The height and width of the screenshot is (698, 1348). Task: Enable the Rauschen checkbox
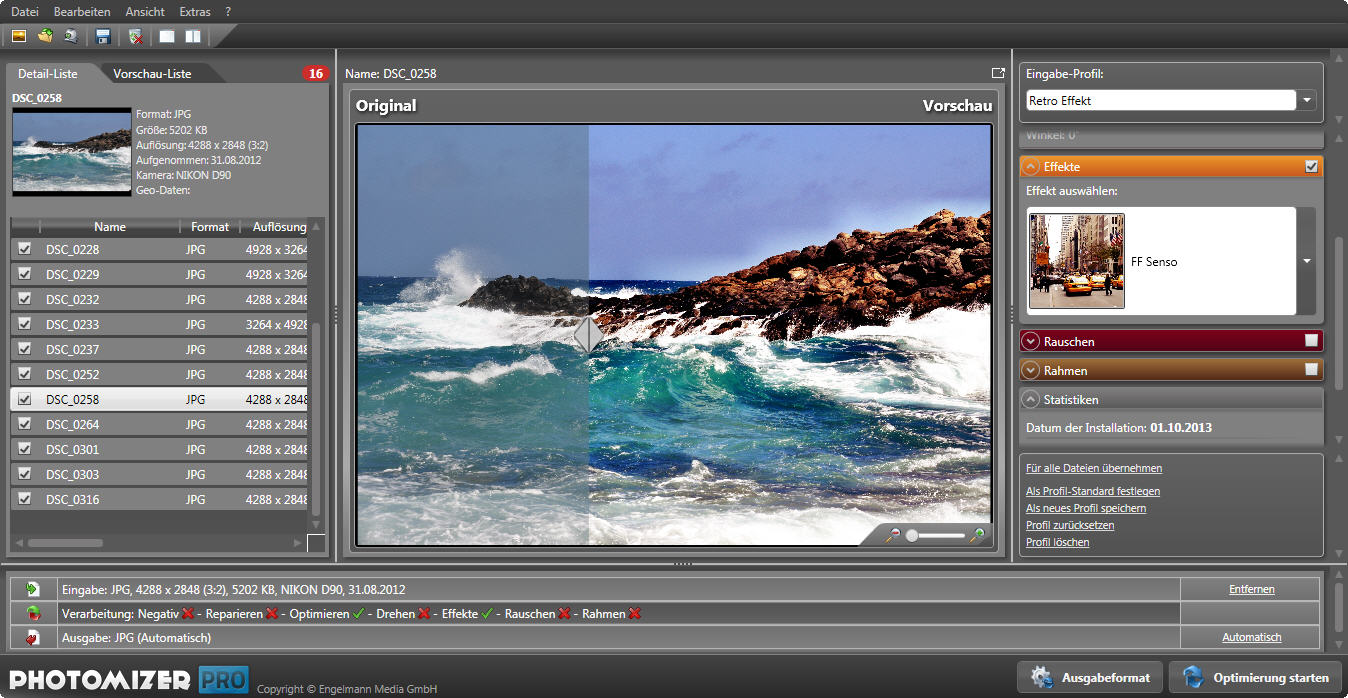pos(1311,341)
